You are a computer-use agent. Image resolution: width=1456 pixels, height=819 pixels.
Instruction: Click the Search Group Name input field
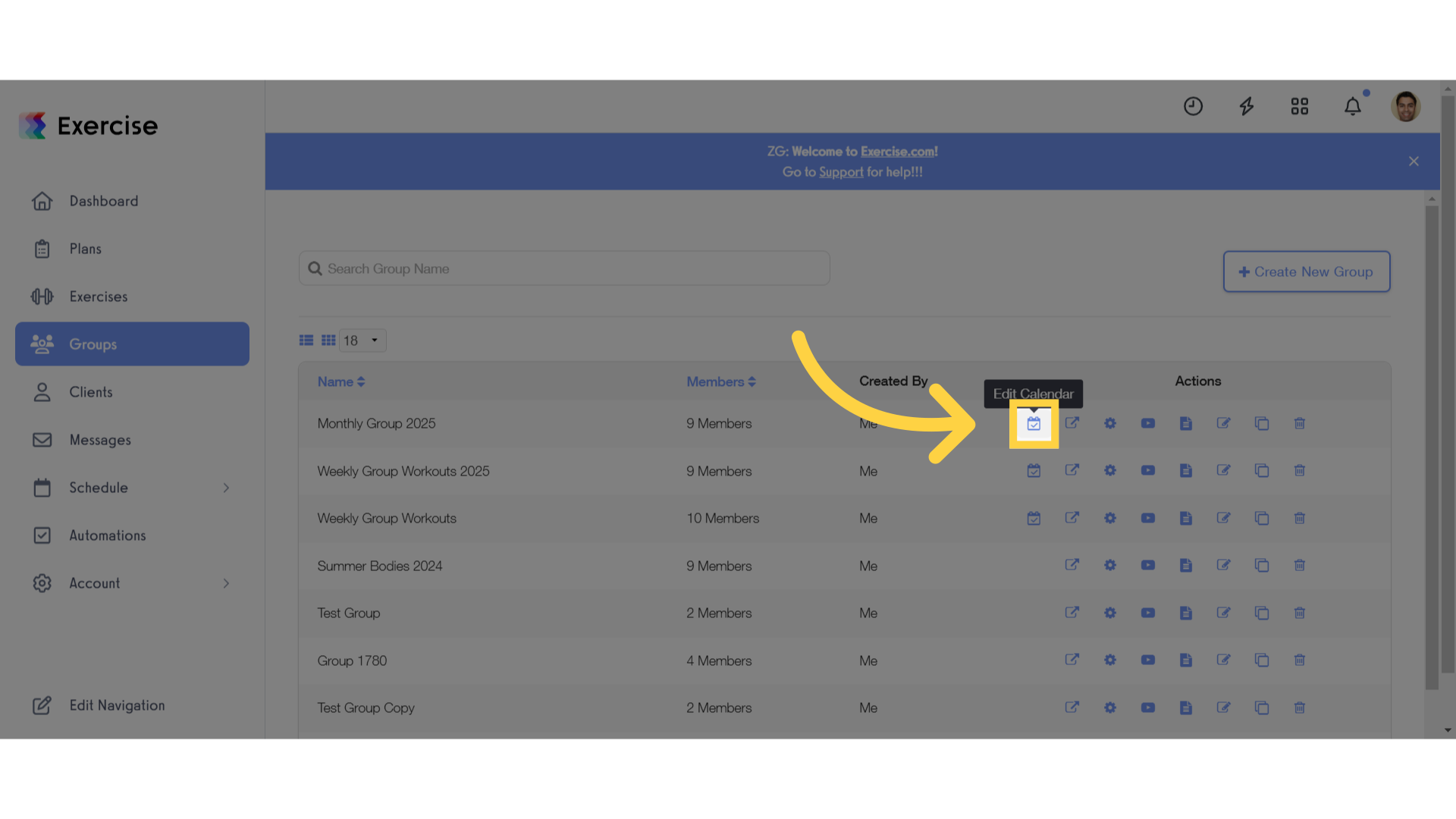click(564, 268)
